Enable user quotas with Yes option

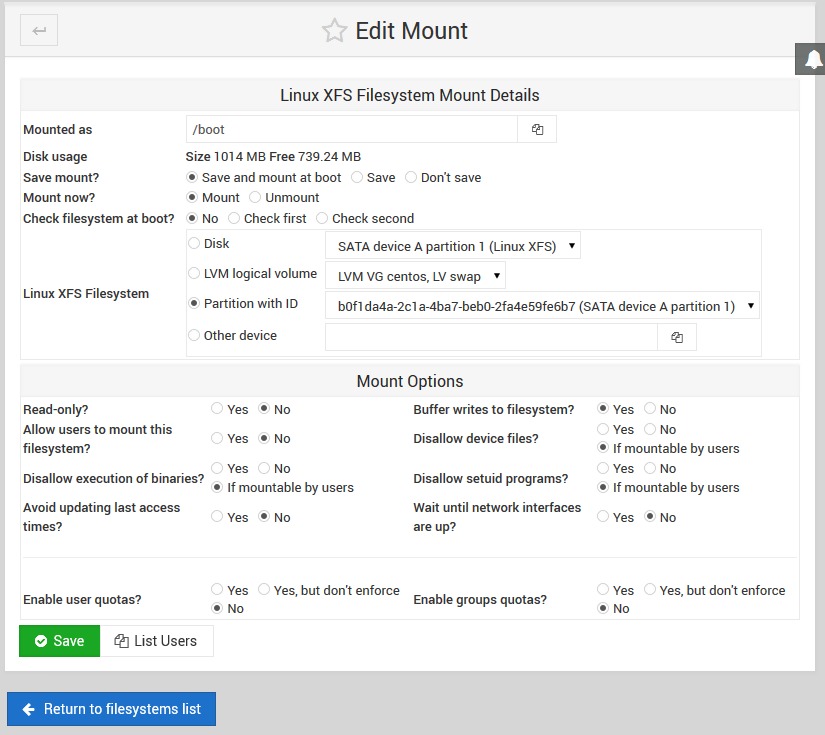[x=217, y=590]
